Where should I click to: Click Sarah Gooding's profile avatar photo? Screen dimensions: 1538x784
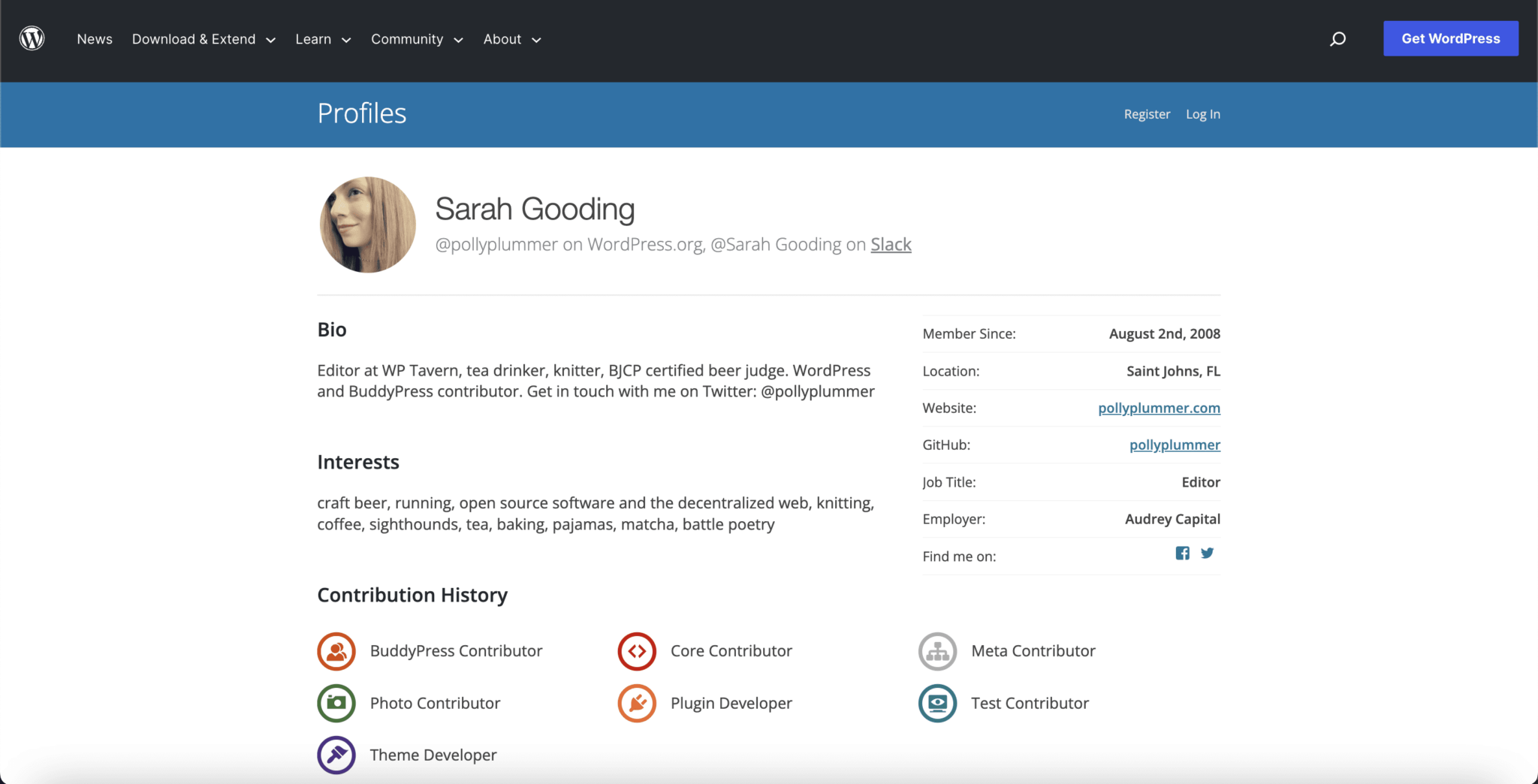(368, 225)
